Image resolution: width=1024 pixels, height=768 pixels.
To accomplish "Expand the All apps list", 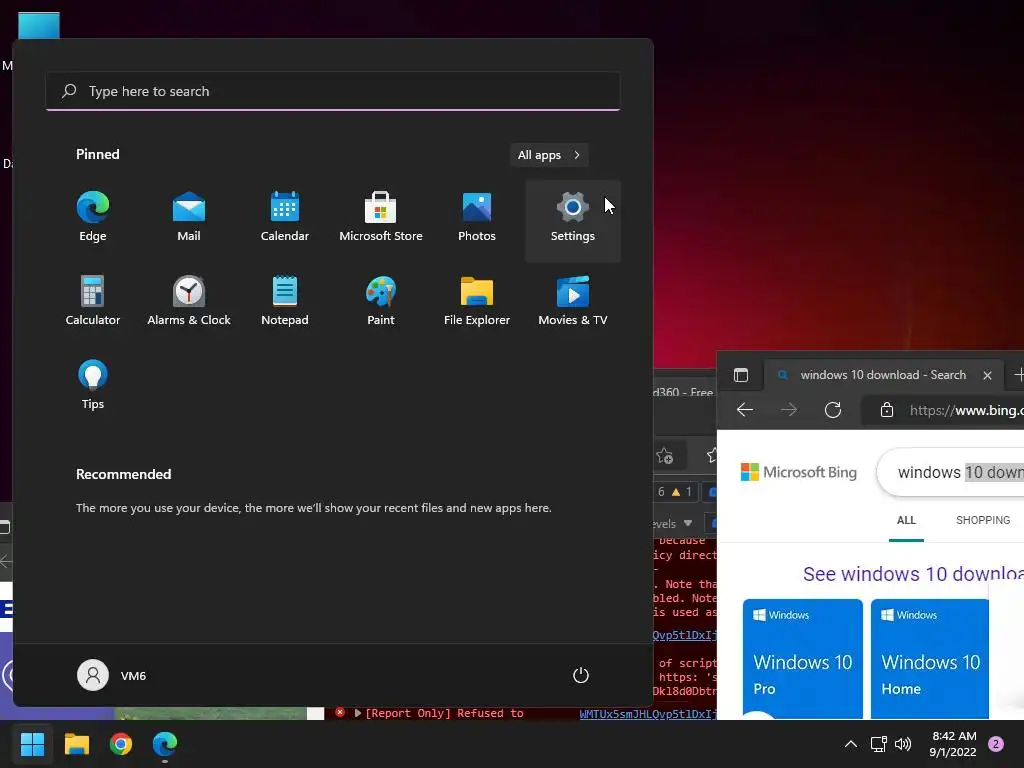I will tap(549, 155).
